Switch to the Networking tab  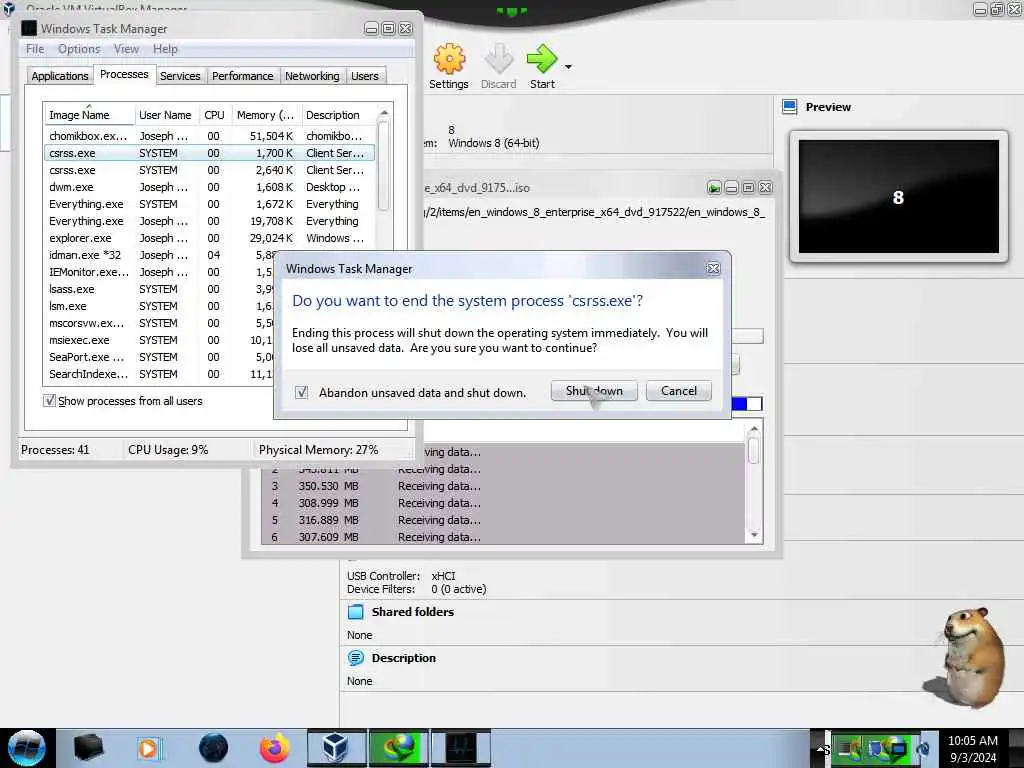pos(312,76)
